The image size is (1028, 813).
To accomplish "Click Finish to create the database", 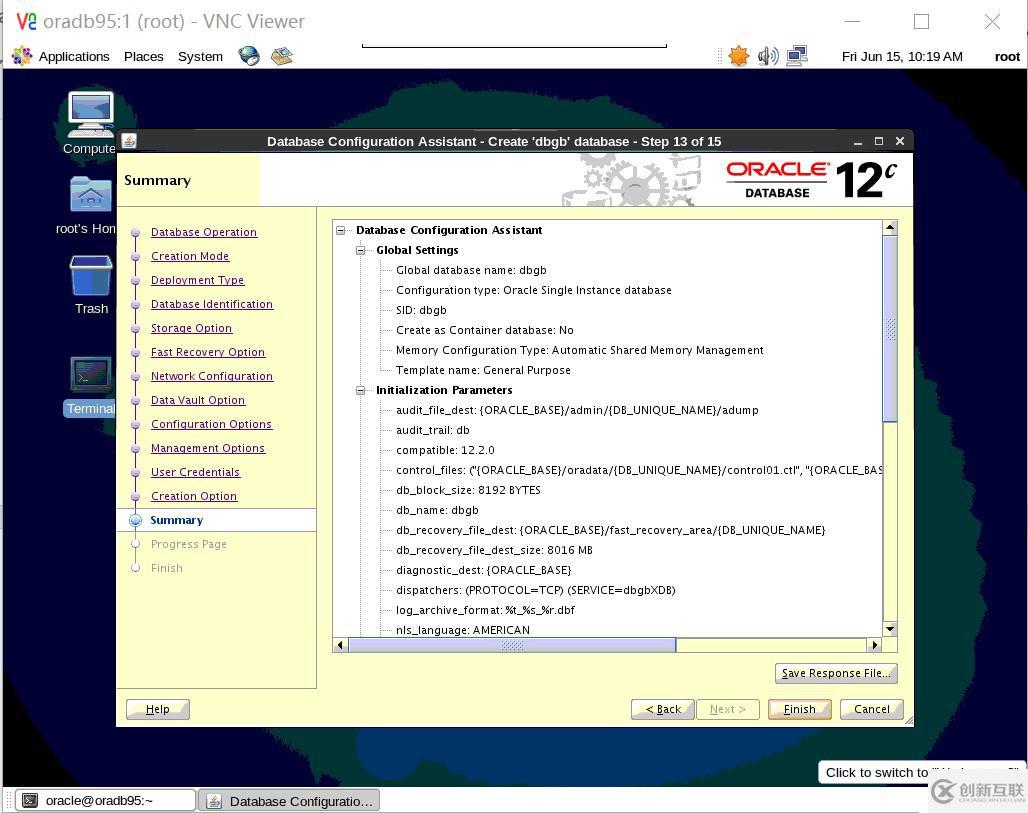I will pos(800,709).
